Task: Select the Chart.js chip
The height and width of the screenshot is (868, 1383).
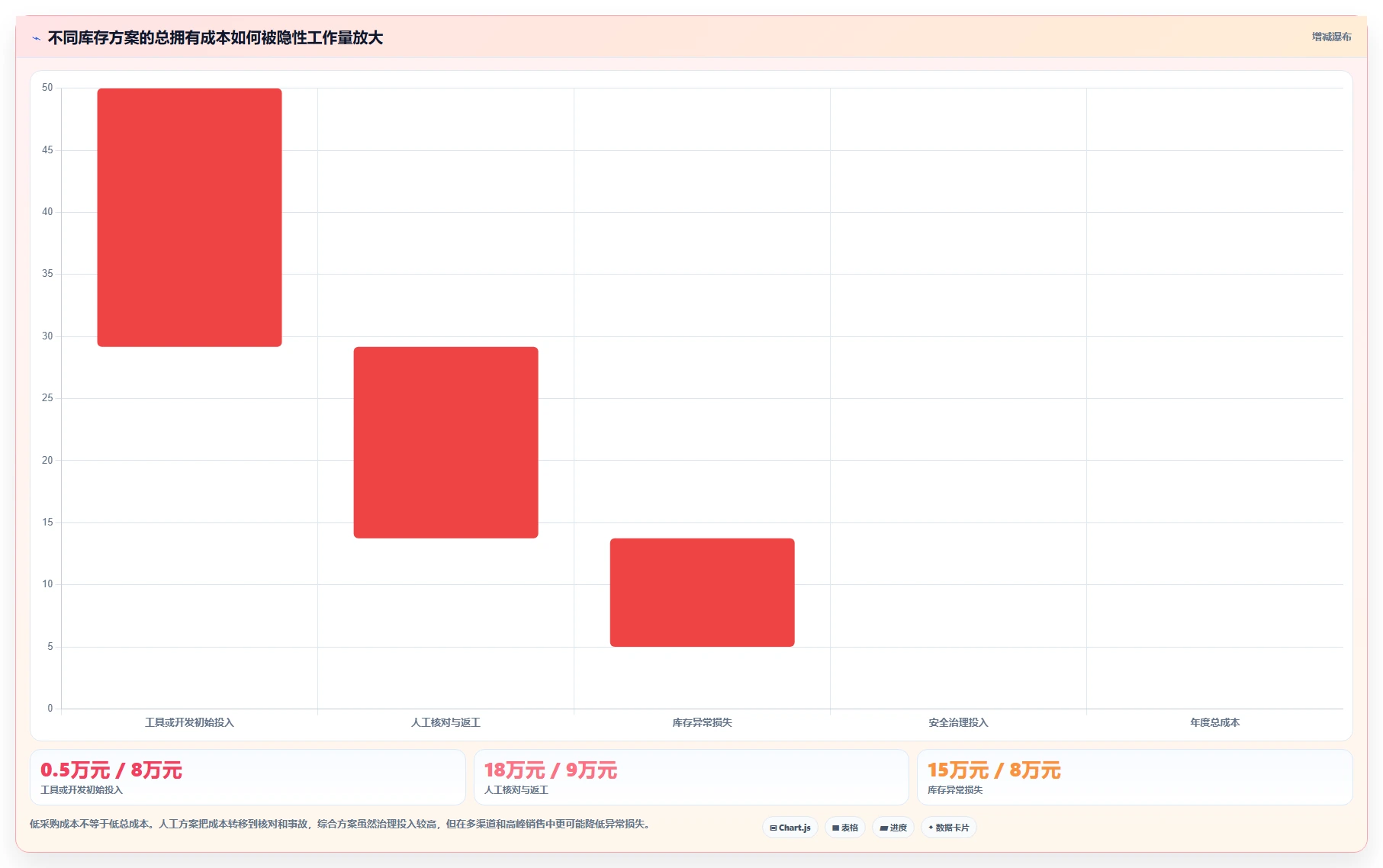Action: (790, 828)
